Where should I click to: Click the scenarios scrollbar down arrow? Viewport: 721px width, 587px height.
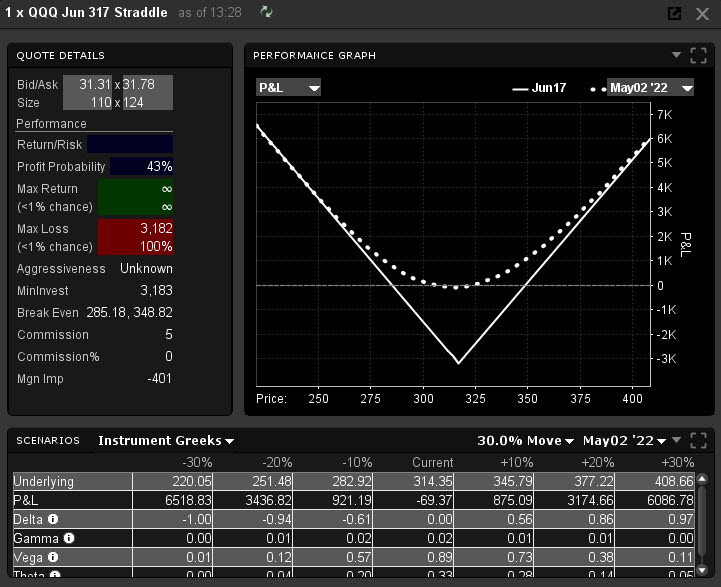(x=702, y=570)
